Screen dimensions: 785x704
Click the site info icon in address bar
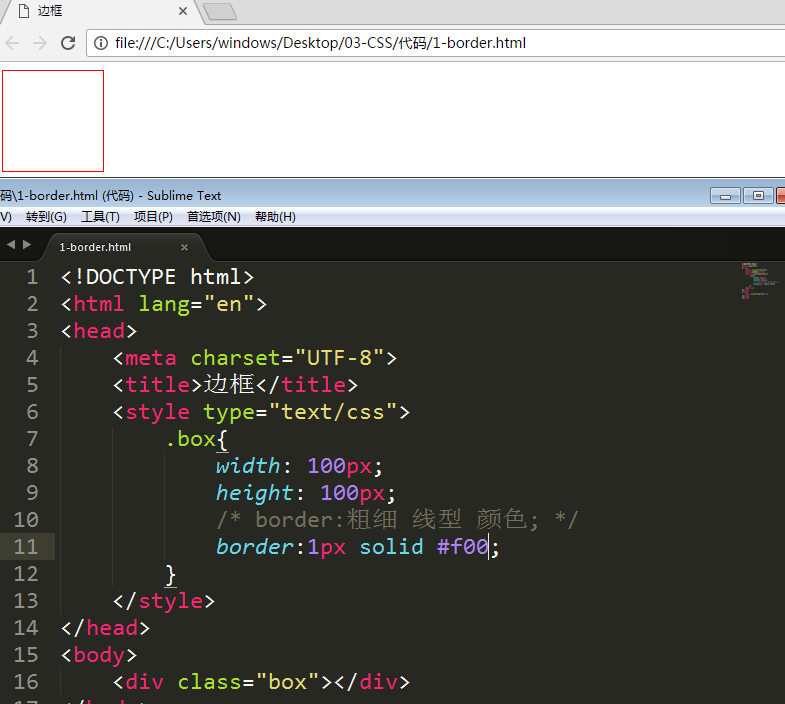coord(101,43)
